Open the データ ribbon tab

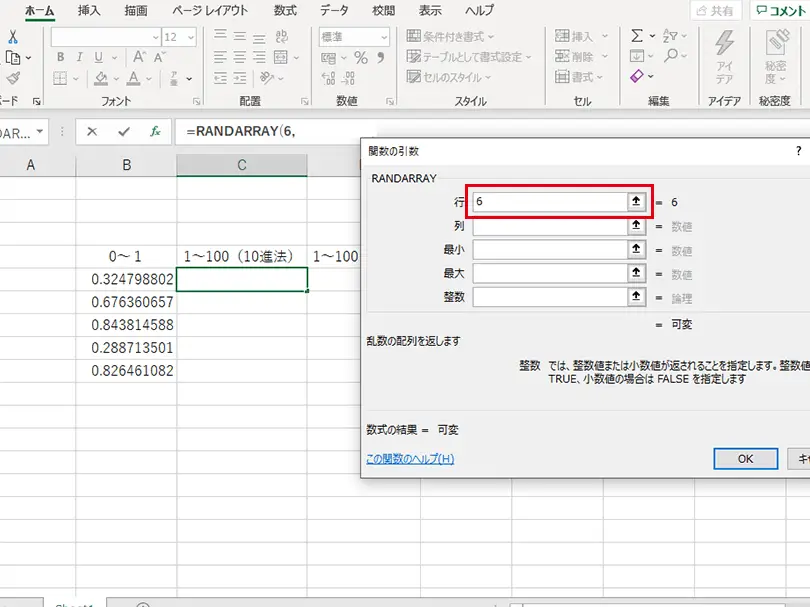335,11
